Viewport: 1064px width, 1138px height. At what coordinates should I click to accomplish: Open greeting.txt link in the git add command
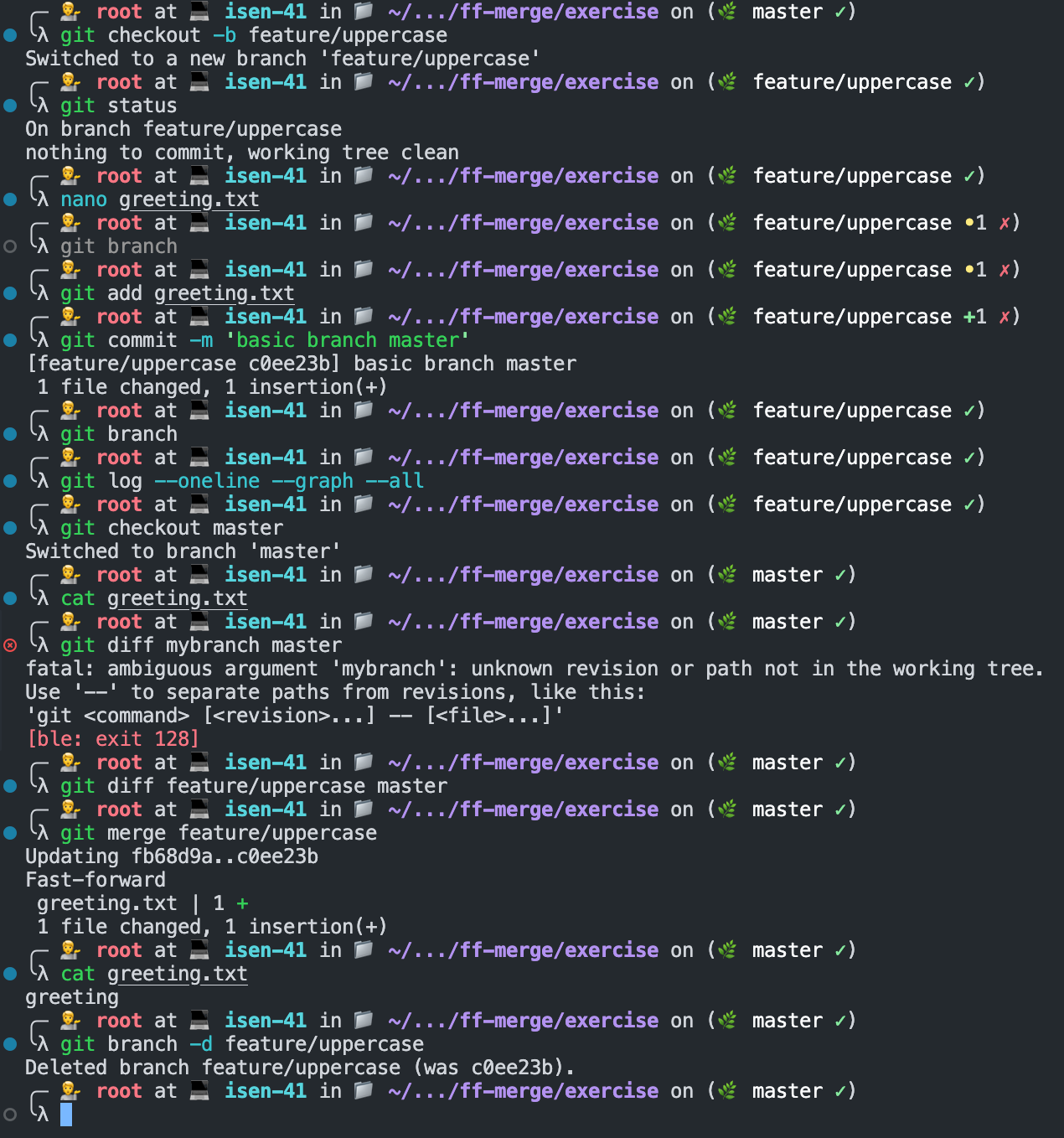[x=224, y=293]
